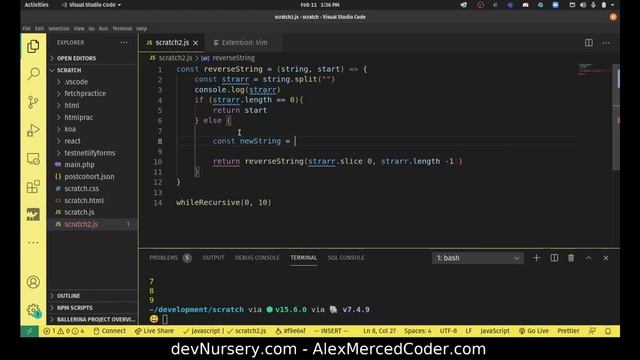Click the additional views ellipsis in activity bar
The width and height of the screenshot is (640, 360).
pos(33,243)
